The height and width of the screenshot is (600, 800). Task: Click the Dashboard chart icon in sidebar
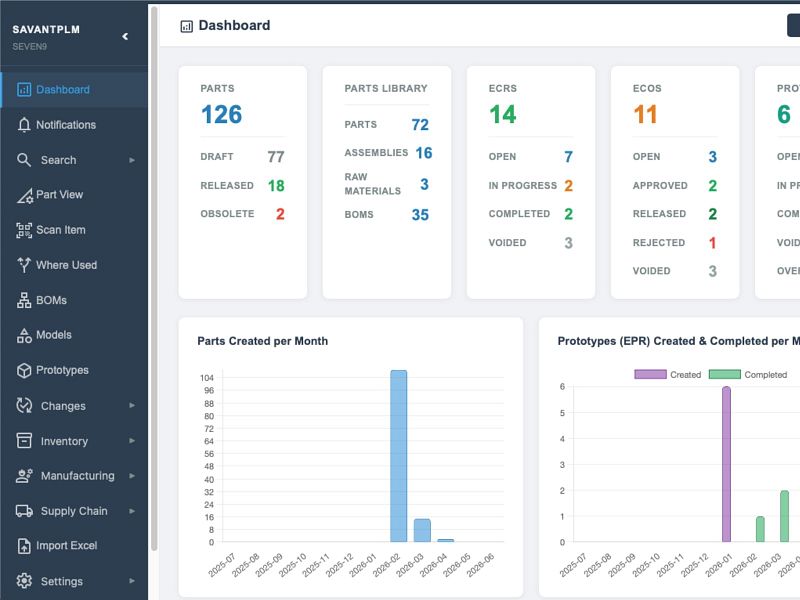tap(24, 90)
